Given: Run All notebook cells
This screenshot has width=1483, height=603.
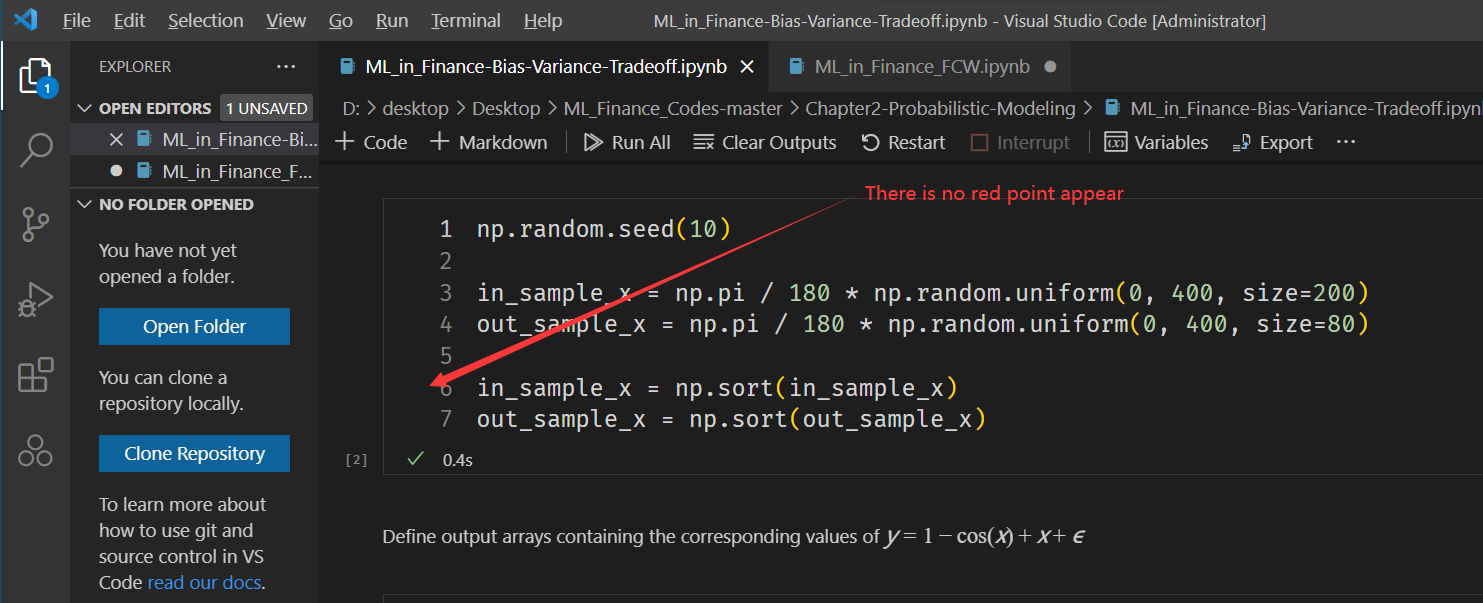Looking at the screenshot, I should 627,142.
